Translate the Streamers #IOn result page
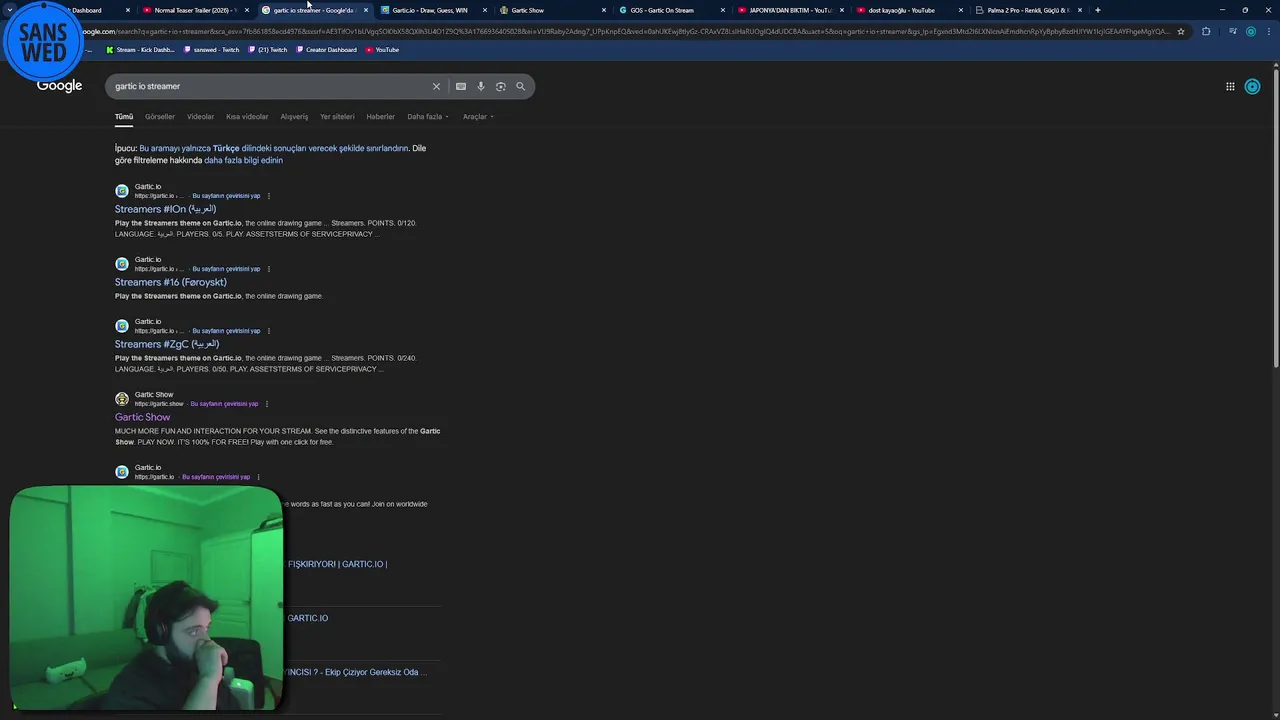1280x720 pixels. [226, 196]
